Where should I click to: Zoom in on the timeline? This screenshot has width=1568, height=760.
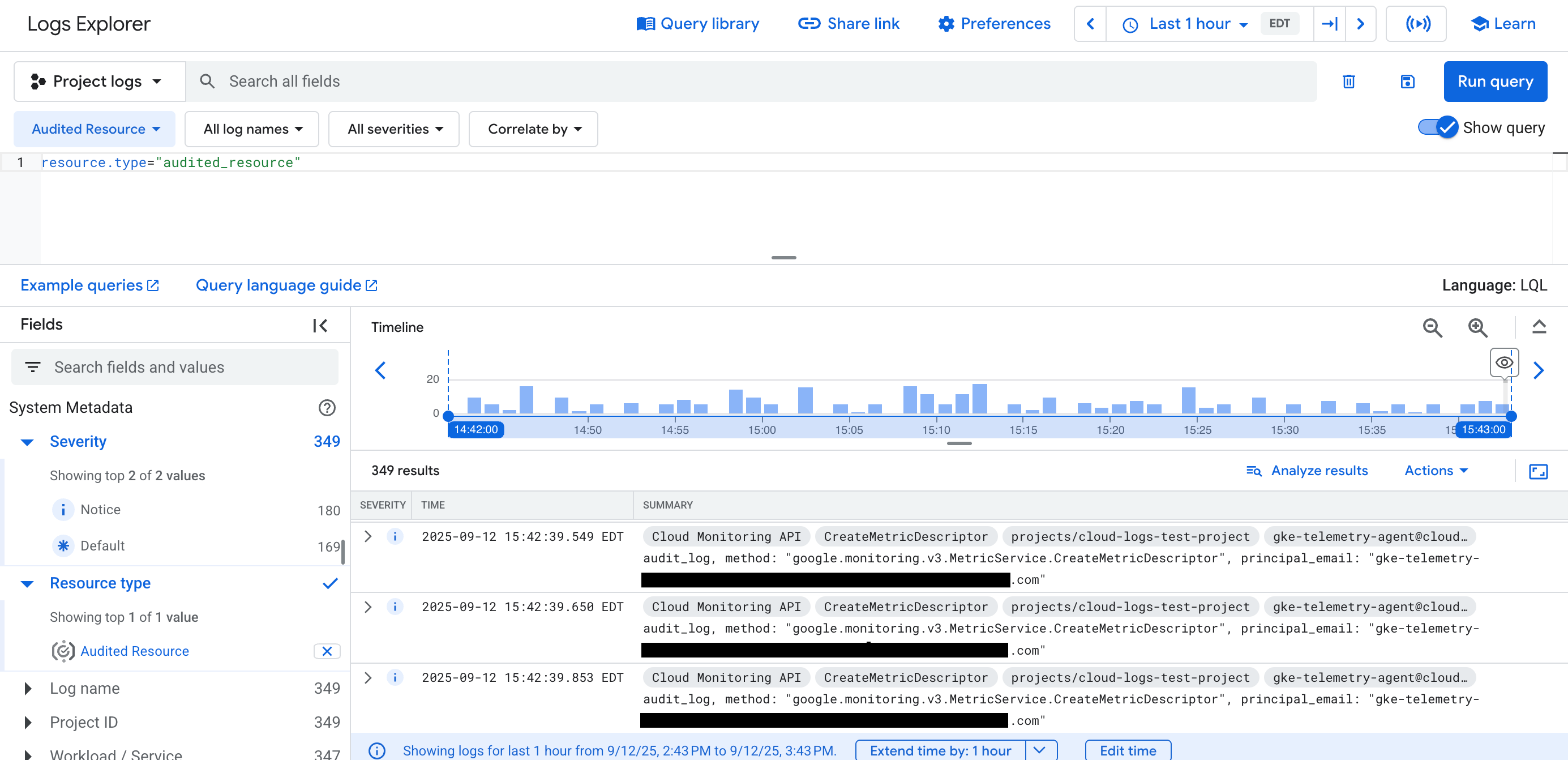[x=1478, y=328]
